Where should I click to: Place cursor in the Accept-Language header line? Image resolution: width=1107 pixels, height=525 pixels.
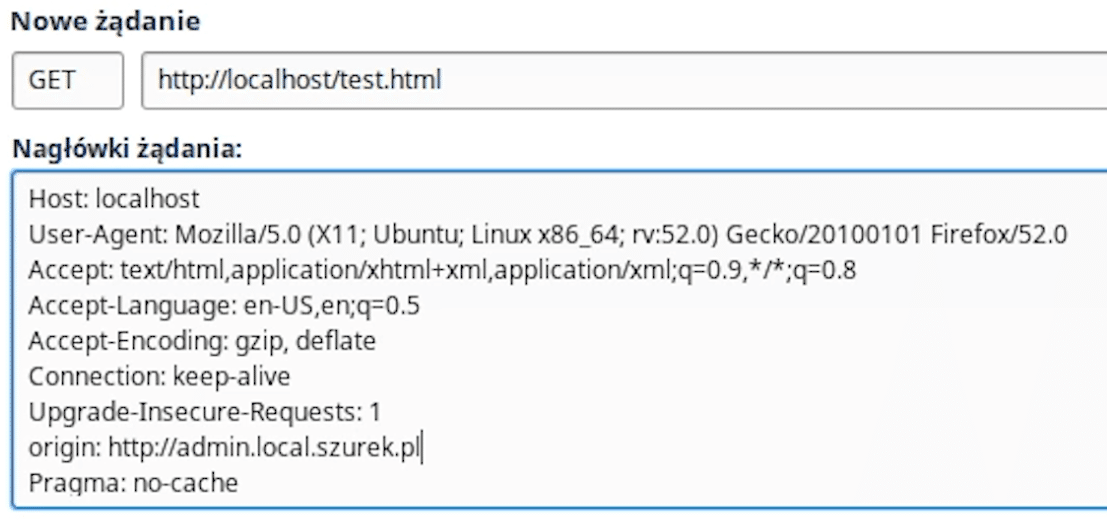pos(225,306)
